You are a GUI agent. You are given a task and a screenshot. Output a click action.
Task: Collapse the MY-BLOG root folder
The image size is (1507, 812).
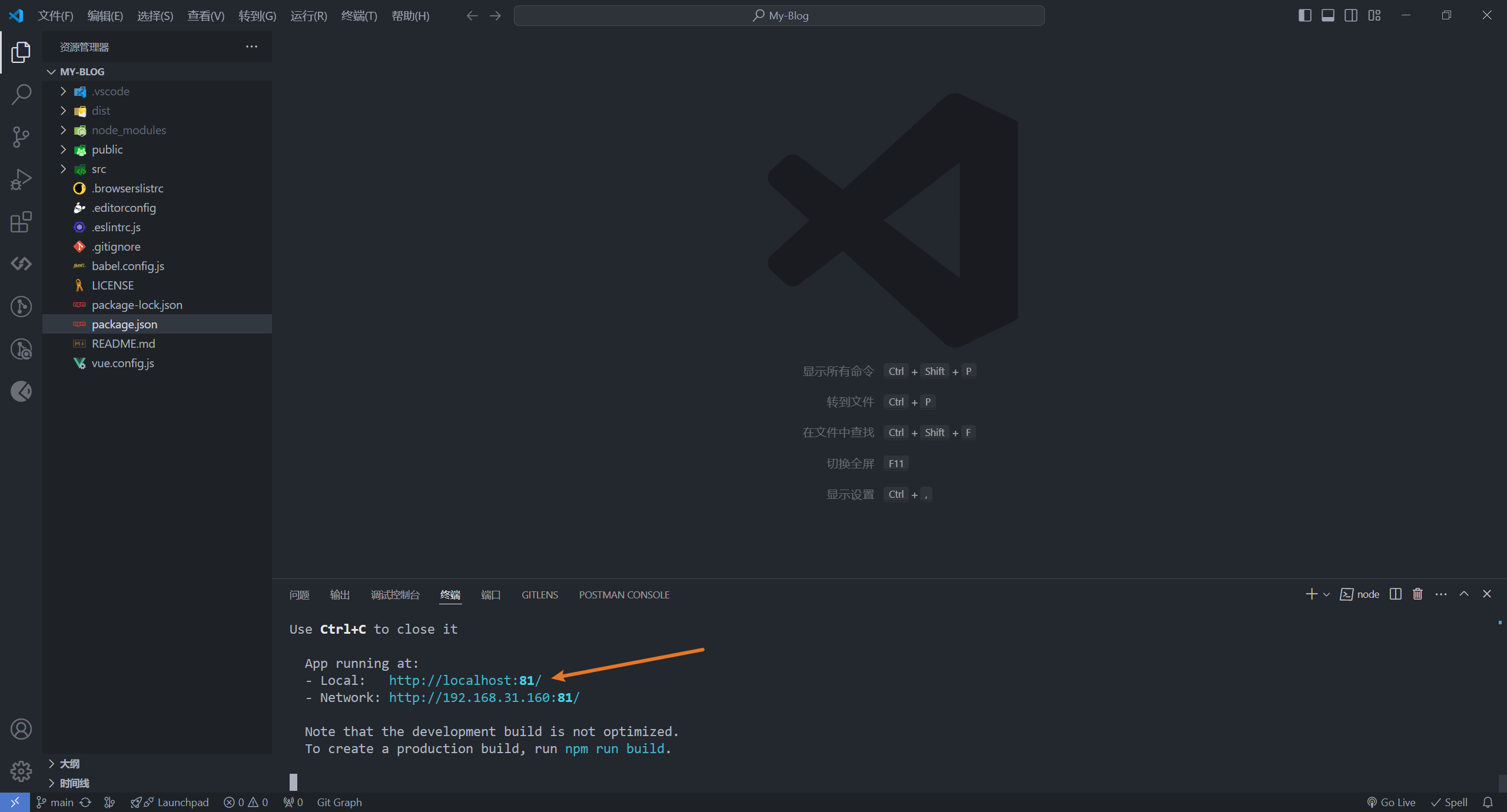[x=51, y=72]
